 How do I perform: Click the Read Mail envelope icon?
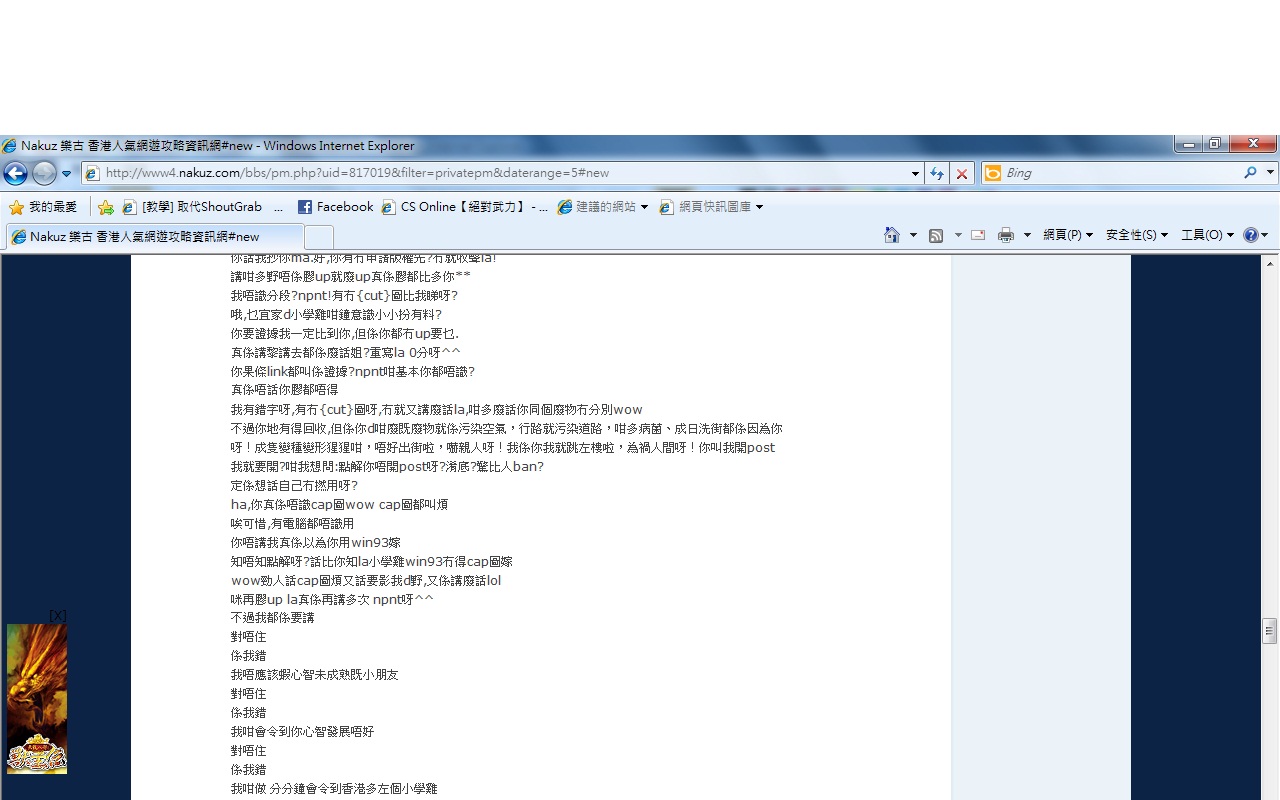coord(978,235)
